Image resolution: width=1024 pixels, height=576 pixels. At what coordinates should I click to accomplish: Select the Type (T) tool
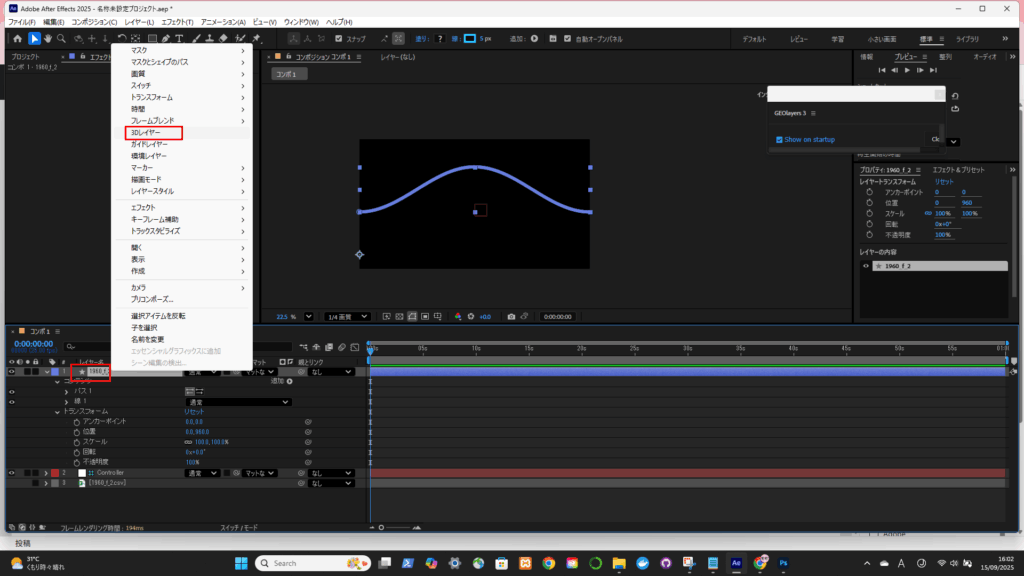(x=179, y=39)
